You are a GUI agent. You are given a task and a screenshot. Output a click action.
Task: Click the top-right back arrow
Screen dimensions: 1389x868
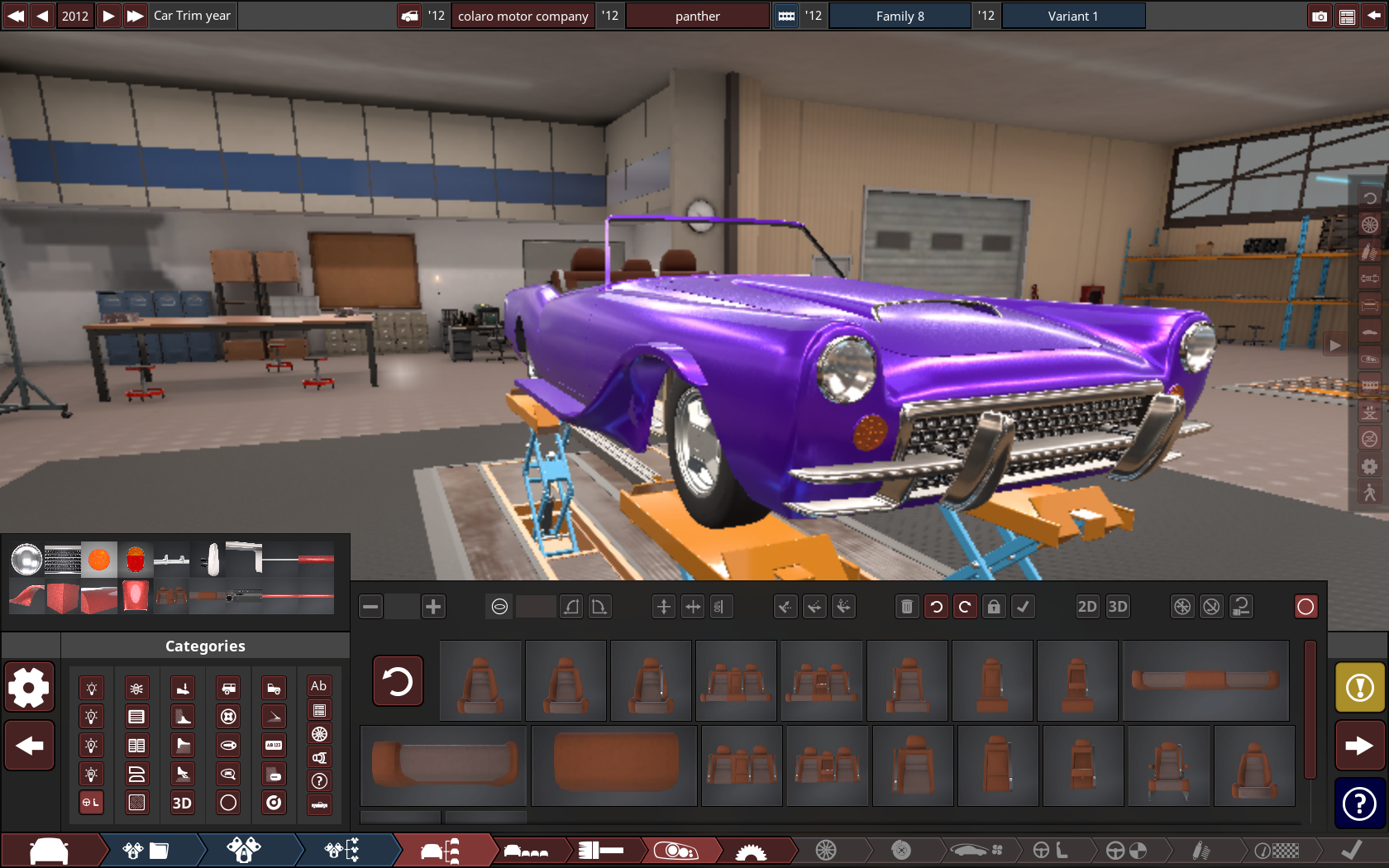(1373, 17)
